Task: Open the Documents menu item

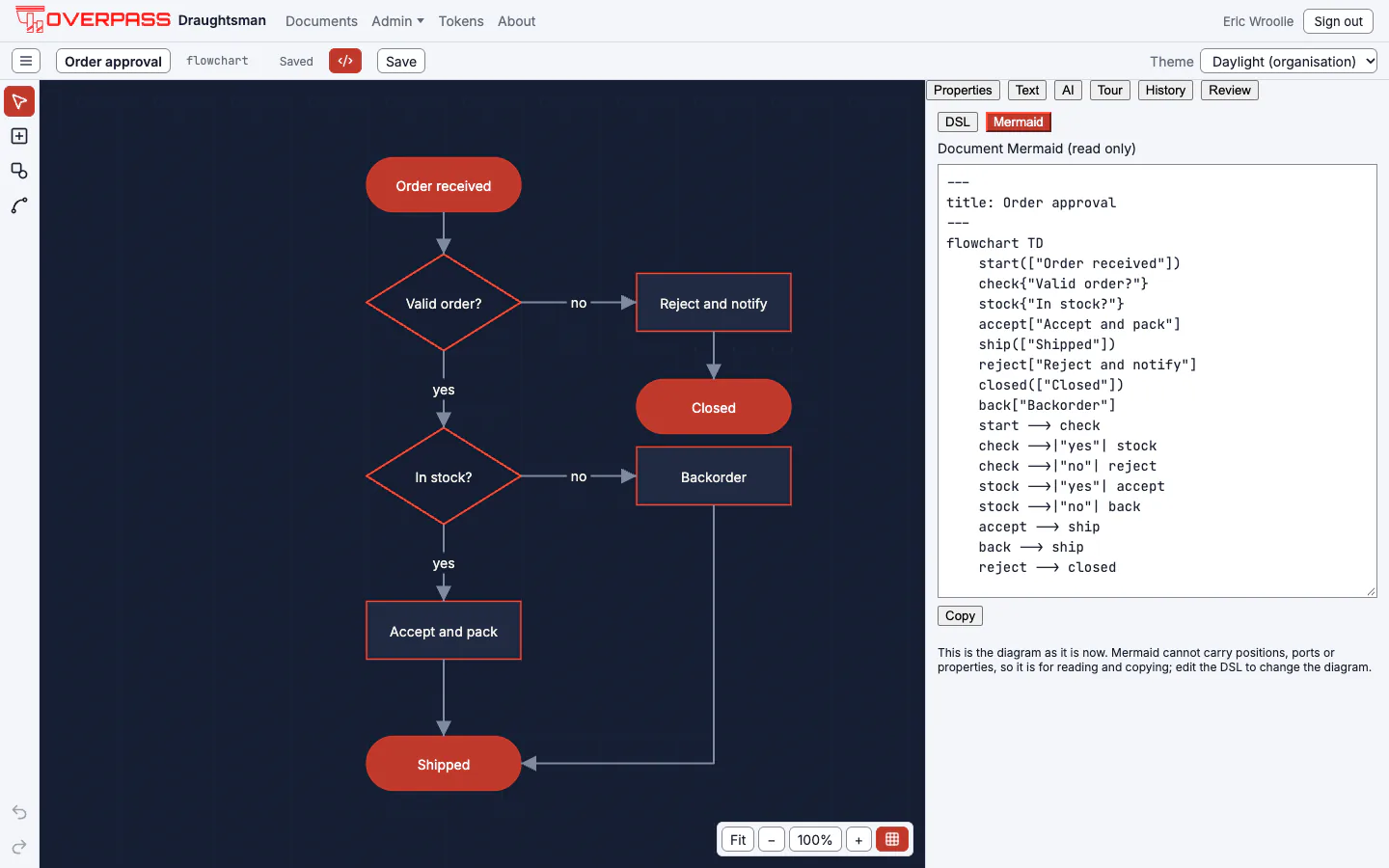Action: click(321, 21)
